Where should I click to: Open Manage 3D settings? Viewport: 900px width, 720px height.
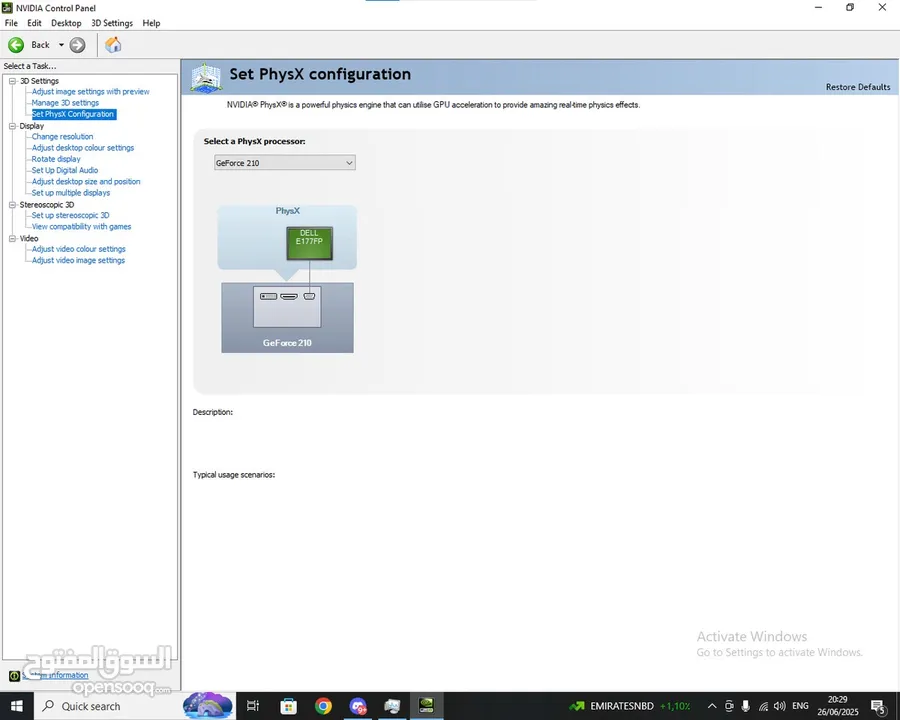point(65,103)
